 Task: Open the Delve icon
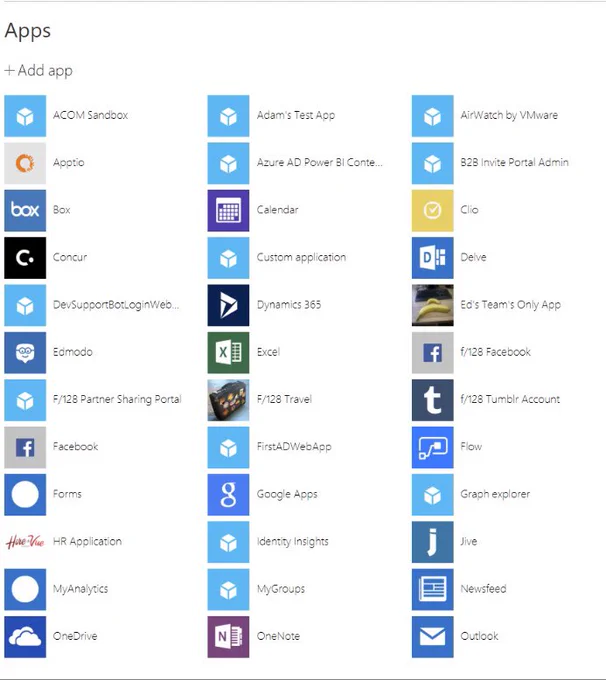(432, 258)
